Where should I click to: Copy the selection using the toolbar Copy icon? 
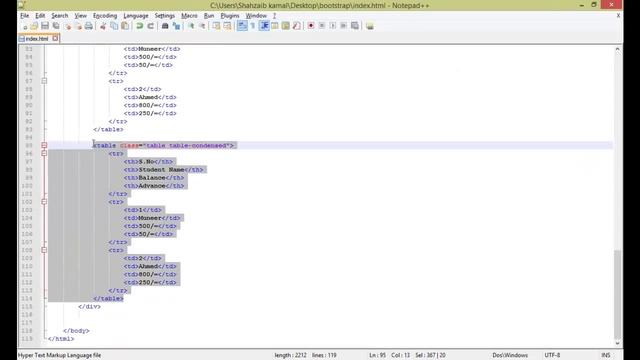[x=114, y=26]
